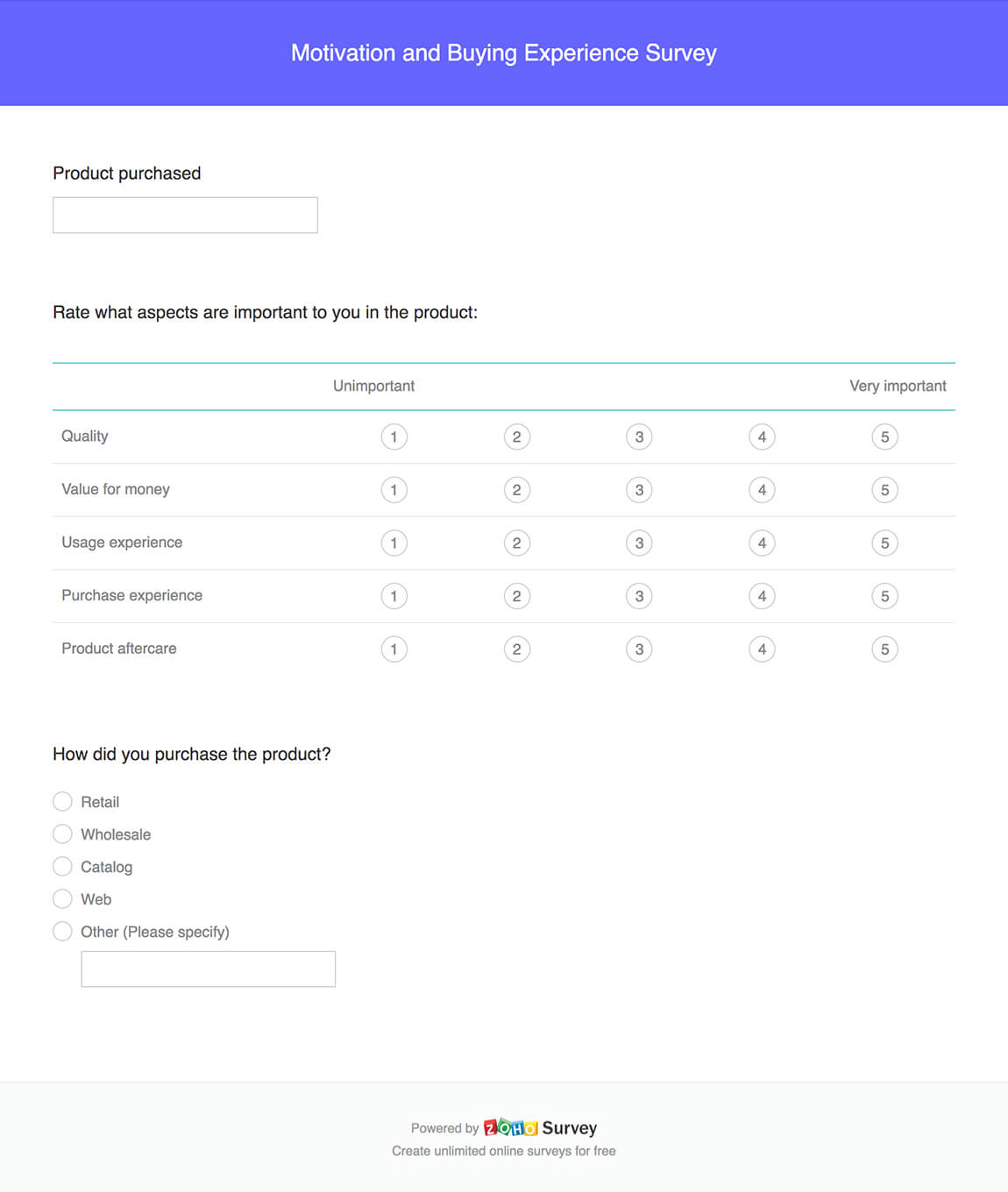
Task: Click the Product purchased text field
Action: click(x=184, y=215)
